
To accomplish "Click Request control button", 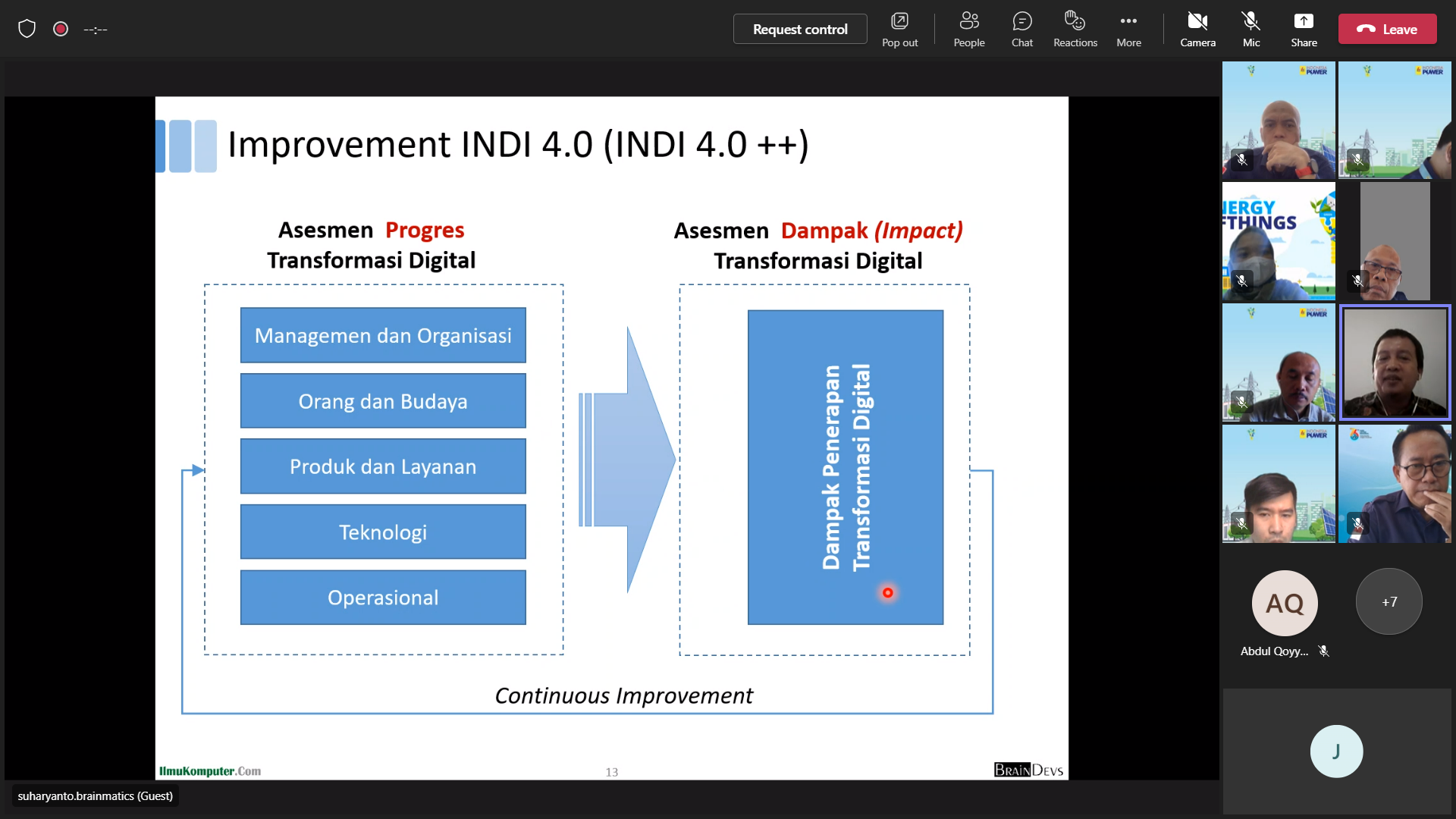I will tap(800, 29).
